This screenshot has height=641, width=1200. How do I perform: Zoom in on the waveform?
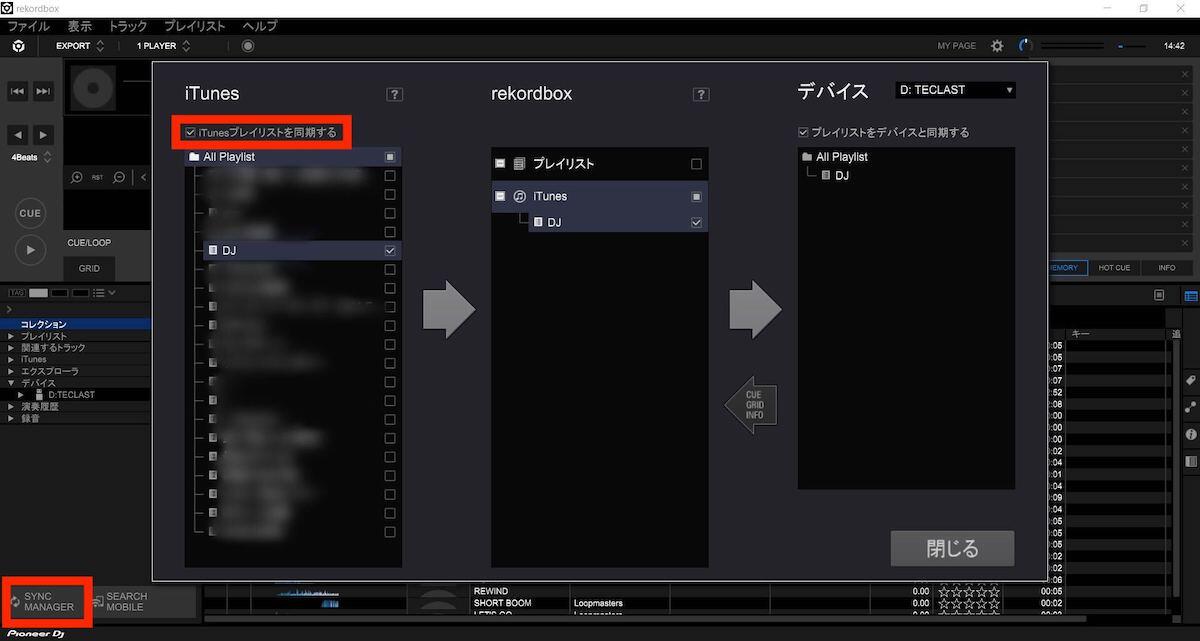click(x=77, y=177)
